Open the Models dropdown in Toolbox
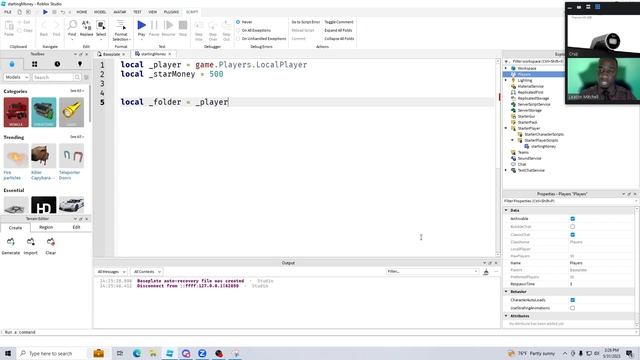The height and width of the screenshot is (360, 640). tap(16, 77)
